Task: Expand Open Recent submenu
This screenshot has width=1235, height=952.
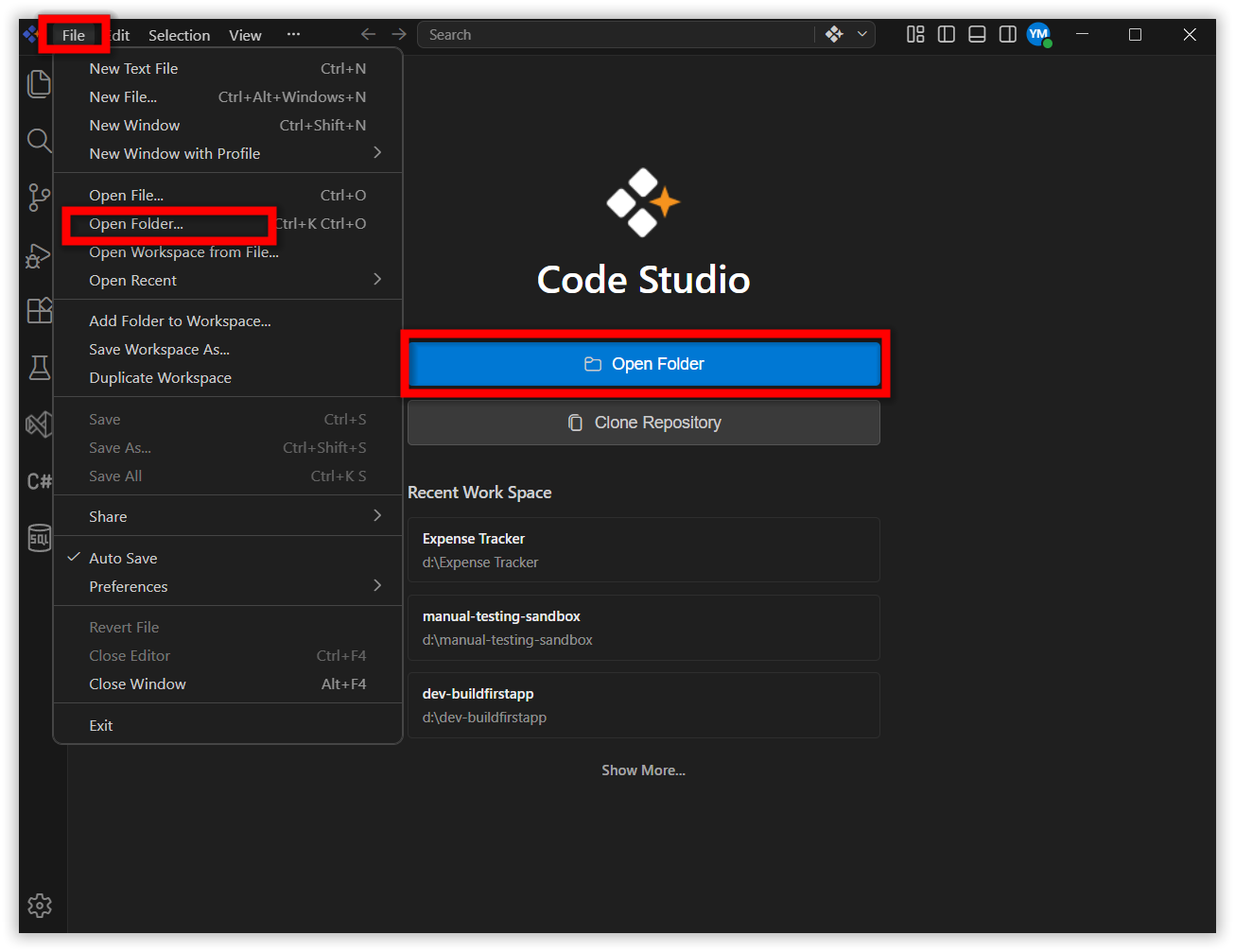Action: 228,280
